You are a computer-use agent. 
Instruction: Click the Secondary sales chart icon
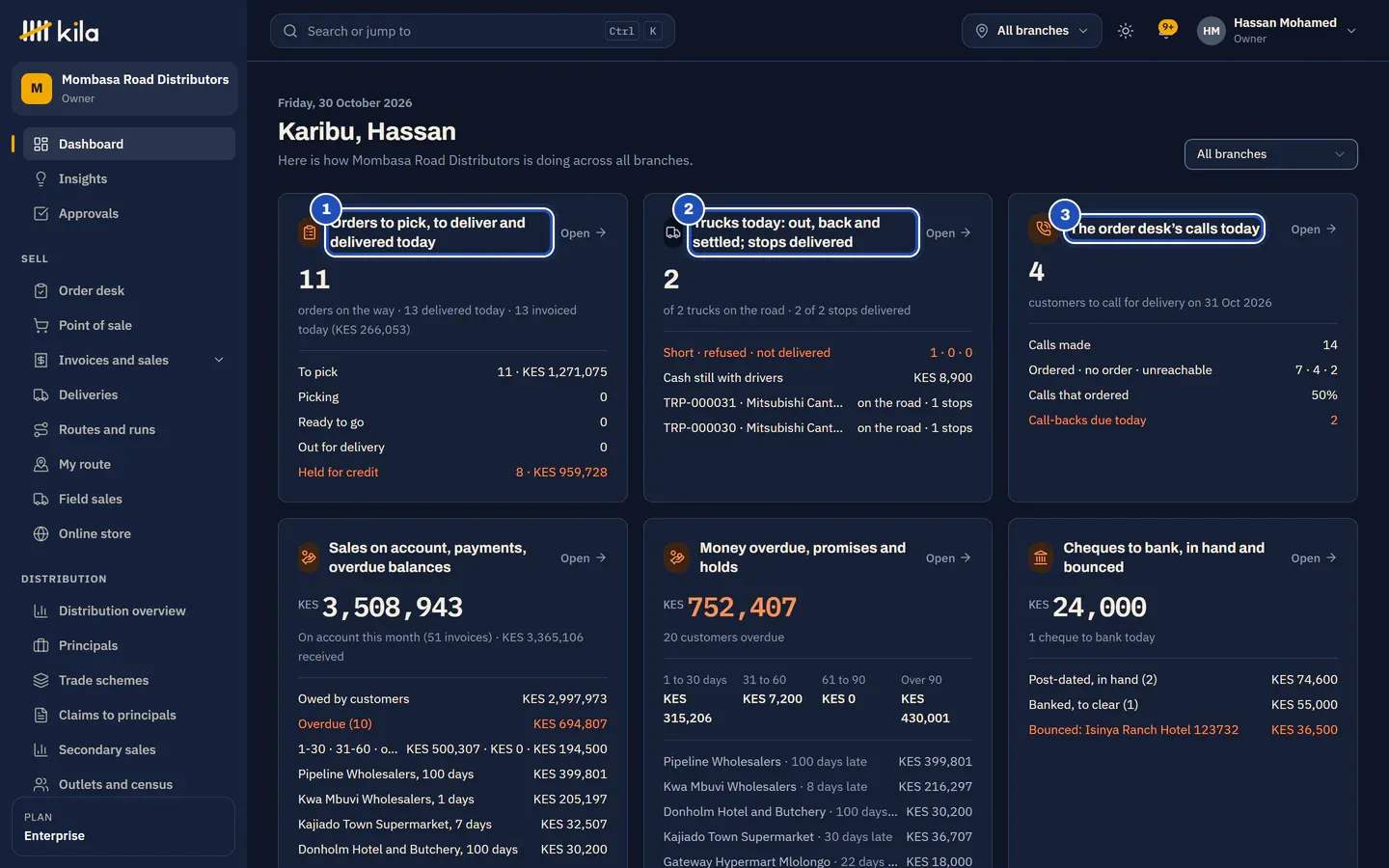tap(41, 749)
